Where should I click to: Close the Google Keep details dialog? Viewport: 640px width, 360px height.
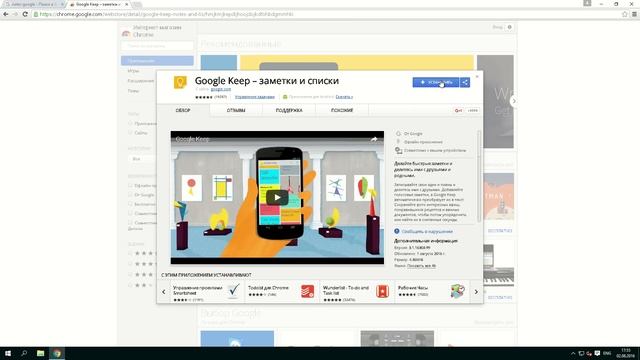477,76
